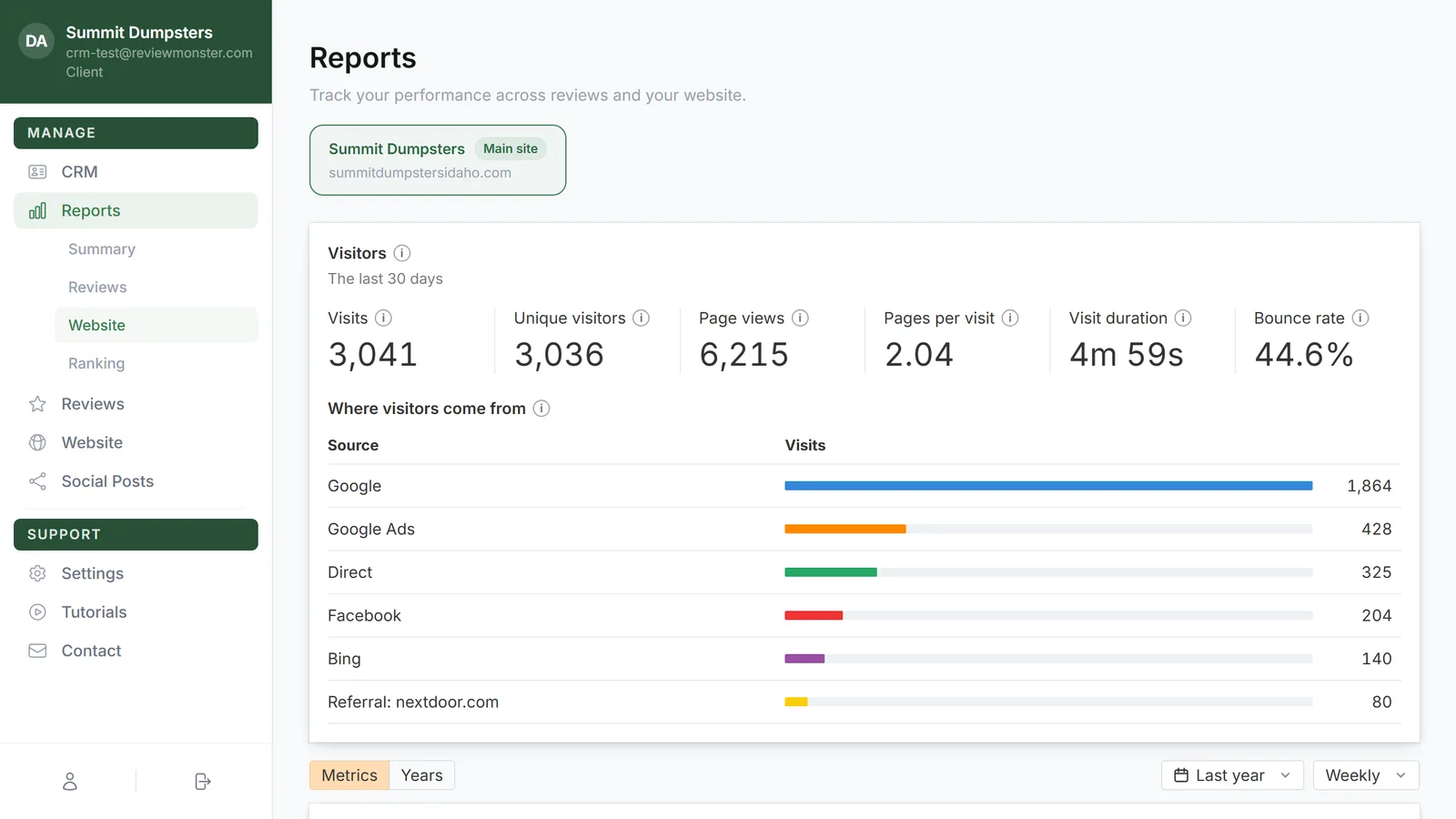This screenshot has height=819, width=1456.
Task: Click the Facebook source row label
Action: pyautogui.click(x=364, y=616)
